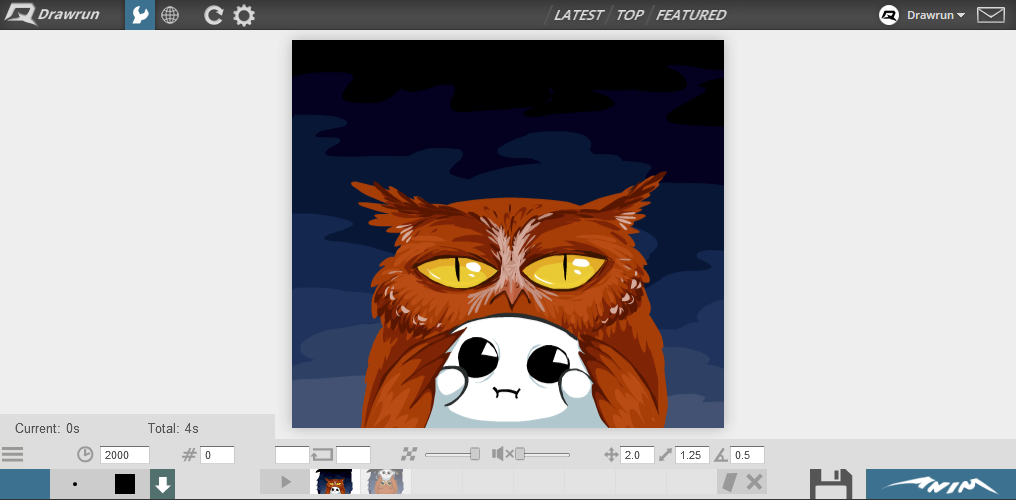Image resolution: width=1016 pixels, height=500 pixels.
Task: Click the refresh arrow icon
Action: (x=213, y=15)
